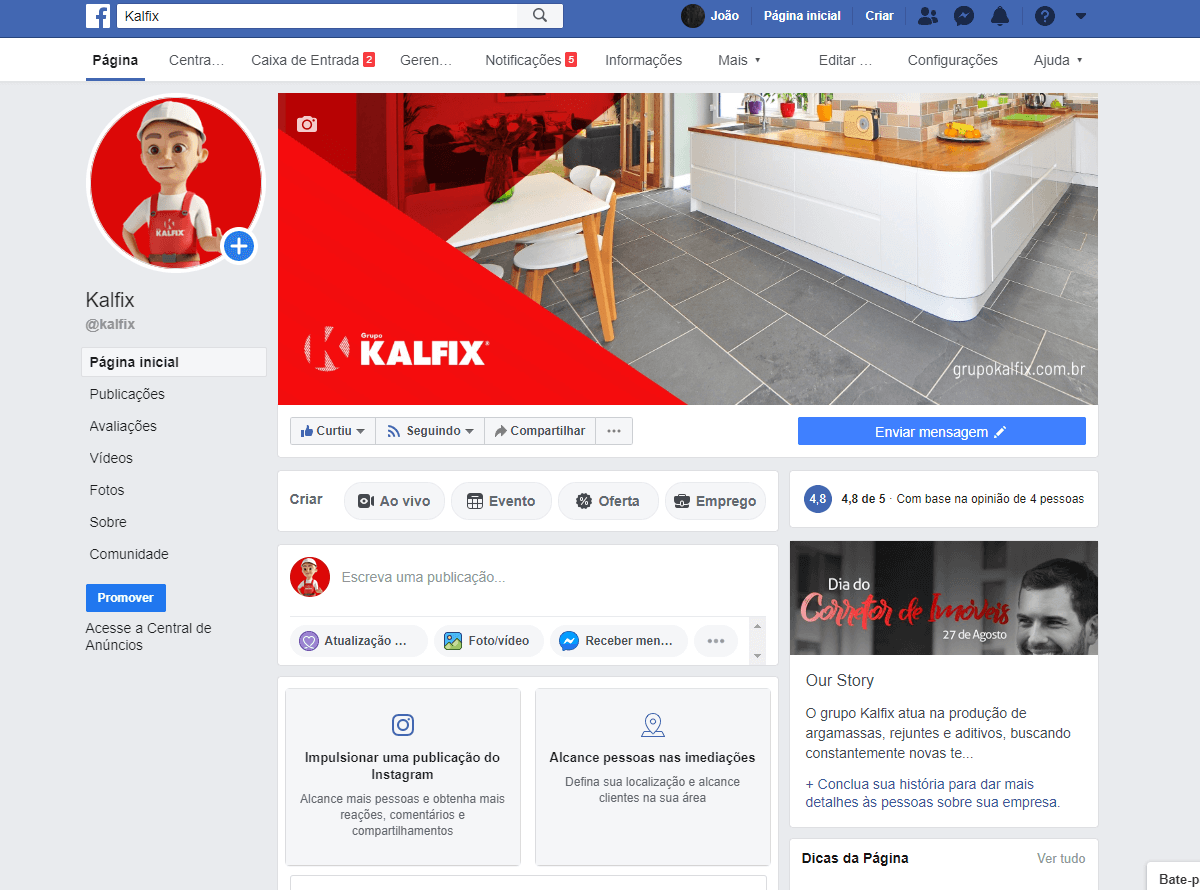1200x890 pixels.
Task: Click the composer scrollbar down arrow
Action: 758,656
